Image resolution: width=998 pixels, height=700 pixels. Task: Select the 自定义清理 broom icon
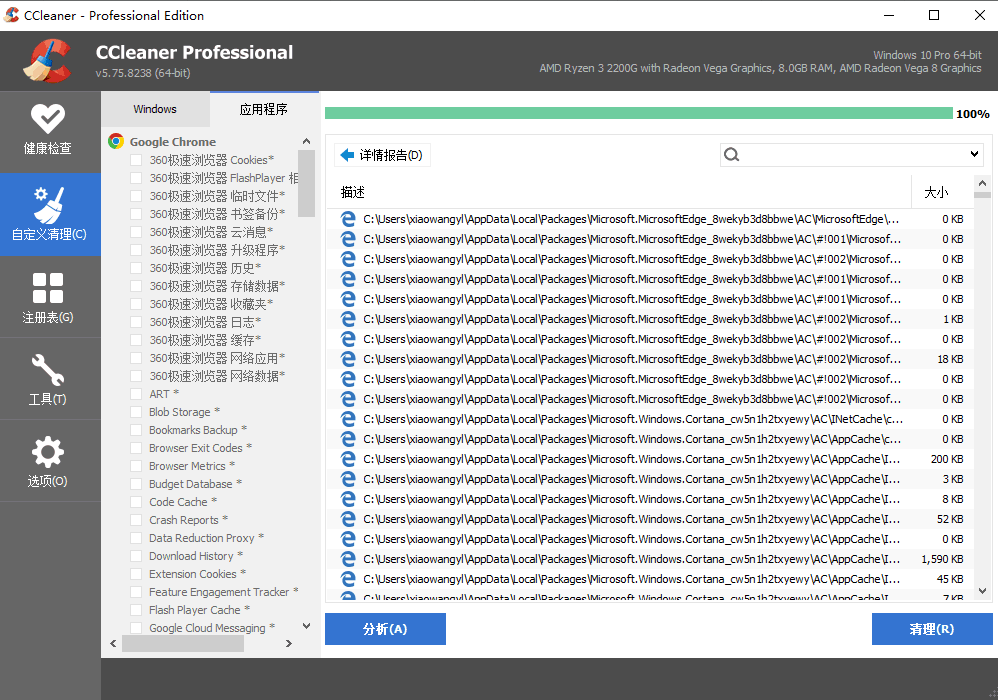48,205
